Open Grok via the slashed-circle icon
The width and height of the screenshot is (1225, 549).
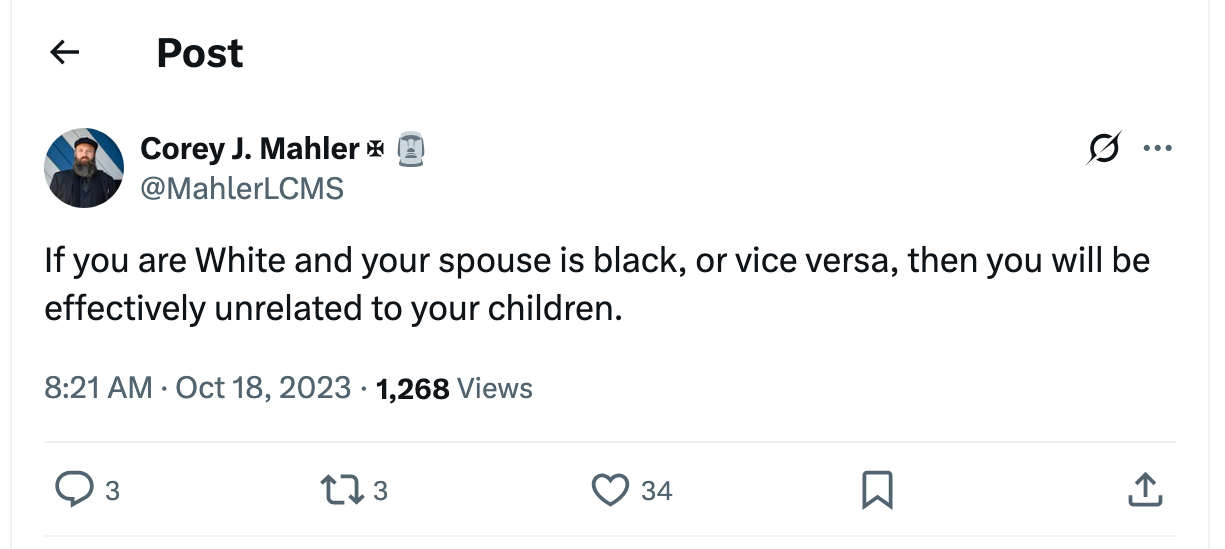pyautogui.click(x=1105, y=149)
